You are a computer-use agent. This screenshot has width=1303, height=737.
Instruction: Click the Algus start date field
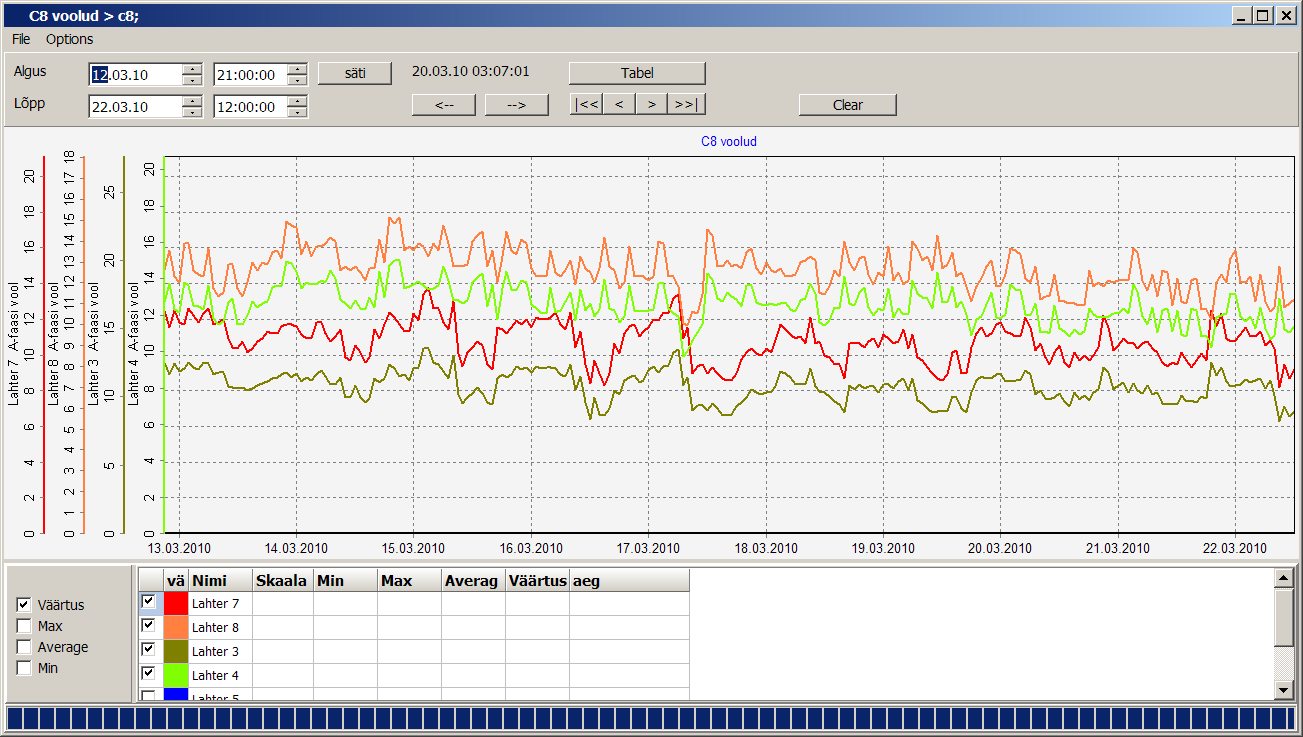[x=135, y=75]
